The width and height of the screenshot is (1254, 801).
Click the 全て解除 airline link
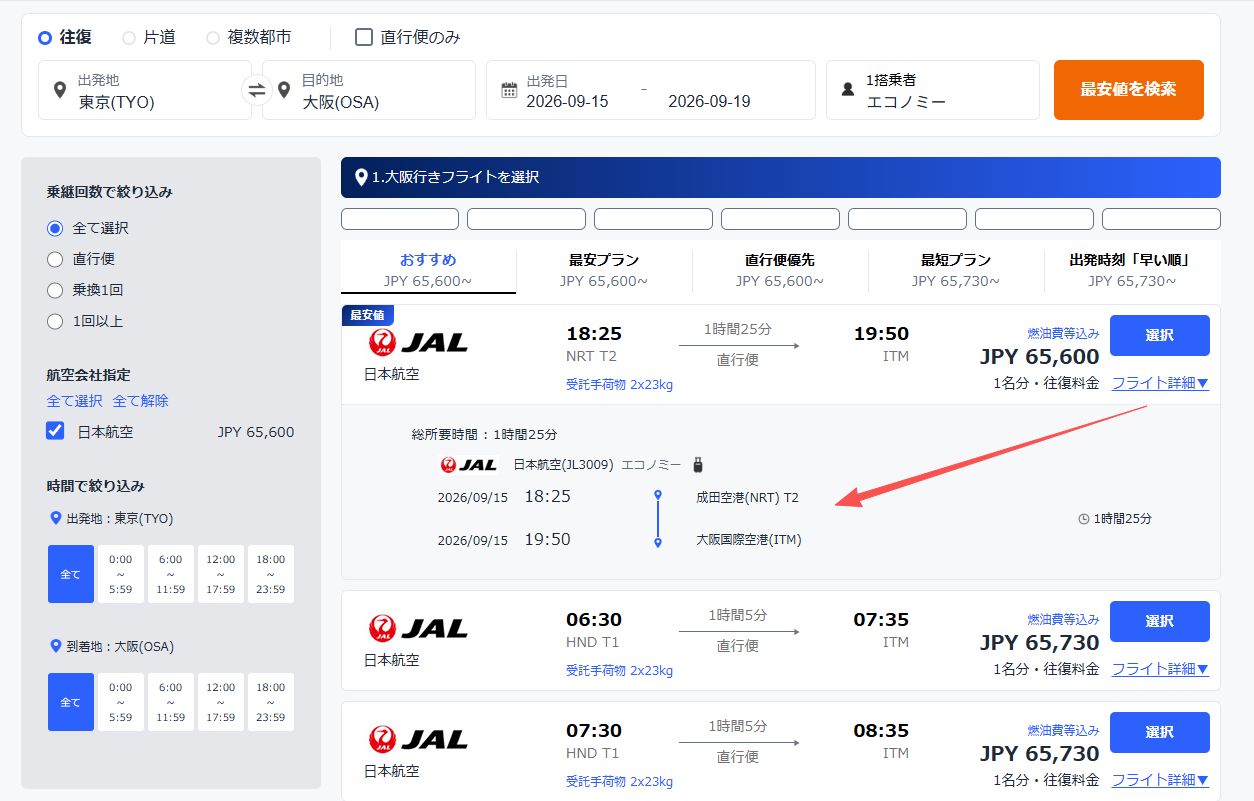pyautogui.click(x=141, y=400)
